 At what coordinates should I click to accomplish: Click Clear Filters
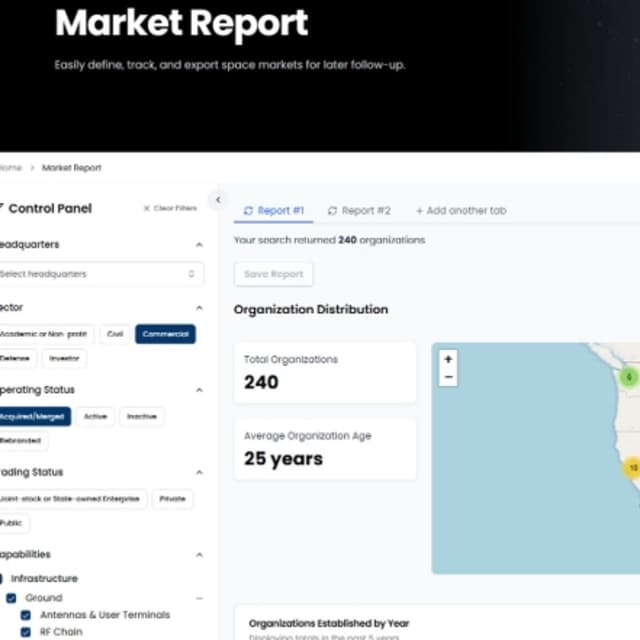(170, 208)
